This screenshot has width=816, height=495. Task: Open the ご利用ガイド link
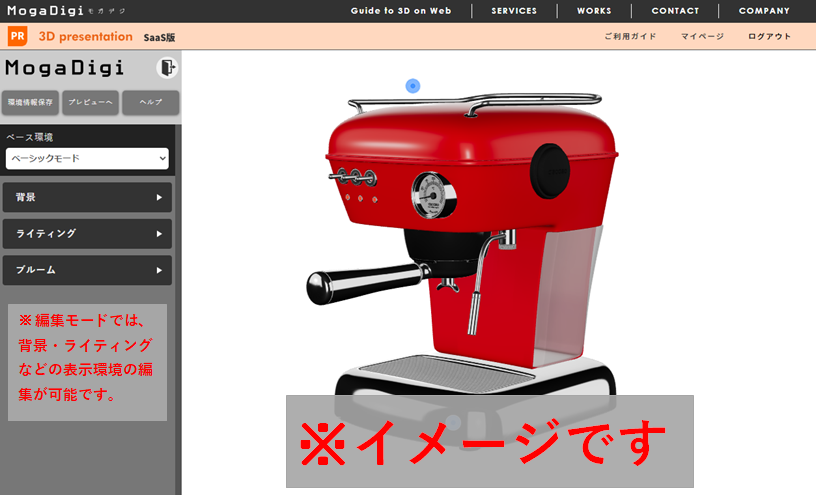coord(630,37)
